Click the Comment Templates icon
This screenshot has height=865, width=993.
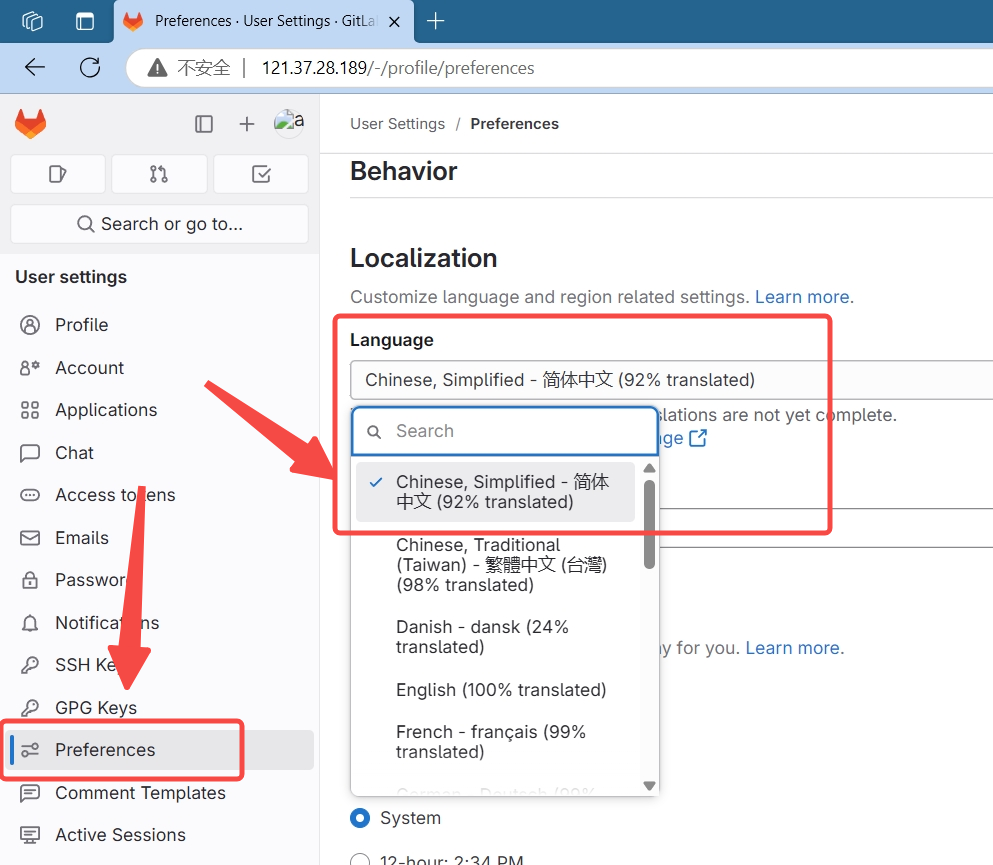coord(30,793)
